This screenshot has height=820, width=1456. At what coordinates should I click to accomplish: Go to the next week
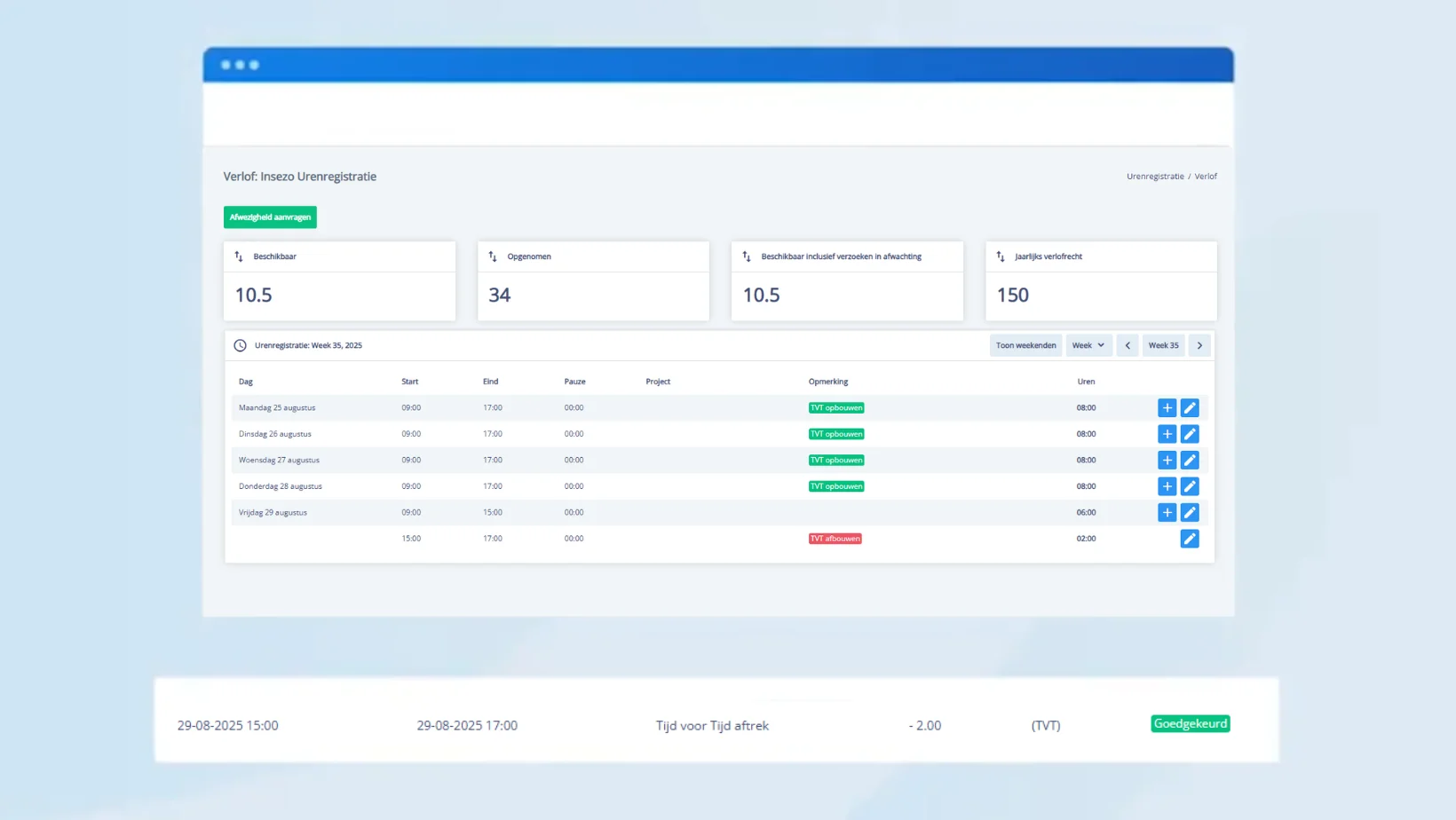(1199, 345)
